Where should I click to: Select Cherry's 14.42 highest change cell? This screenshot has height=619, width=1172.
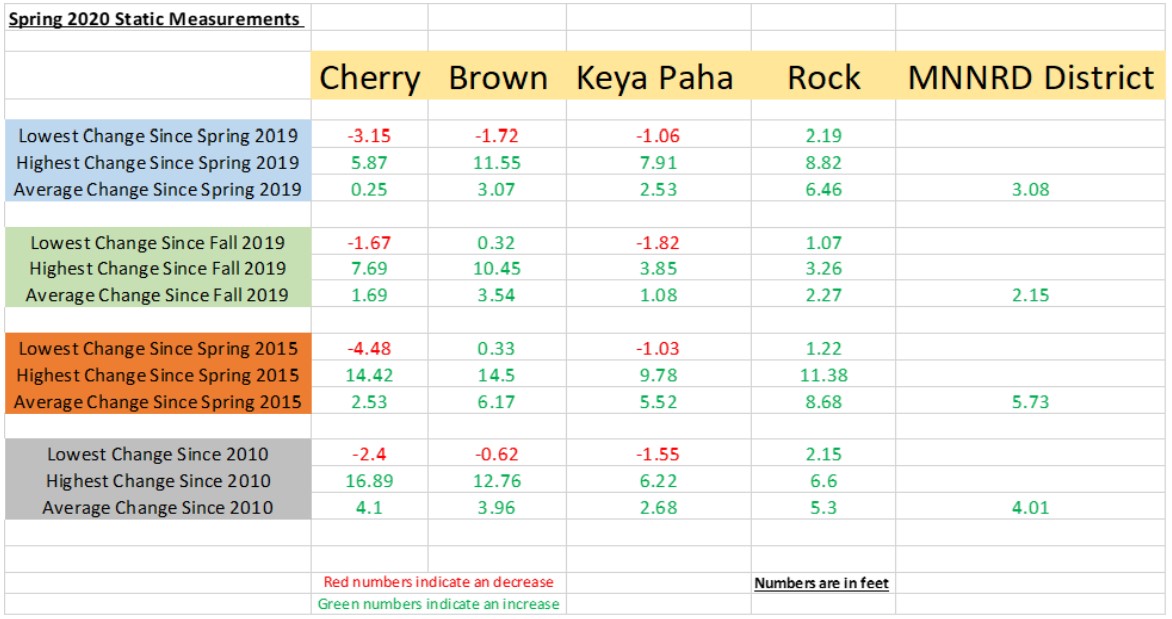click(x=369, y=375)
